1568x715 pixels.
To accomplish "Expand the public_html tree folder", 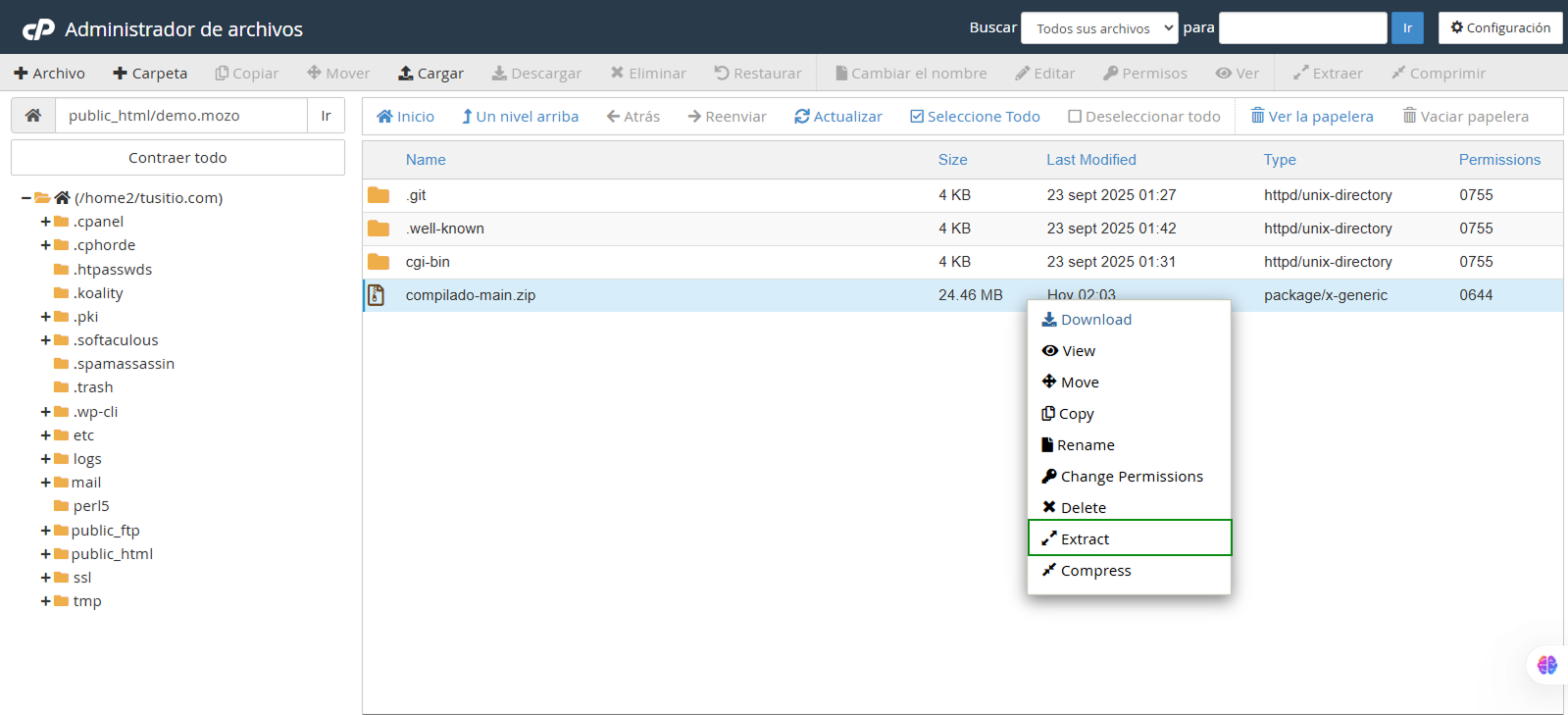I will (45, 554).
